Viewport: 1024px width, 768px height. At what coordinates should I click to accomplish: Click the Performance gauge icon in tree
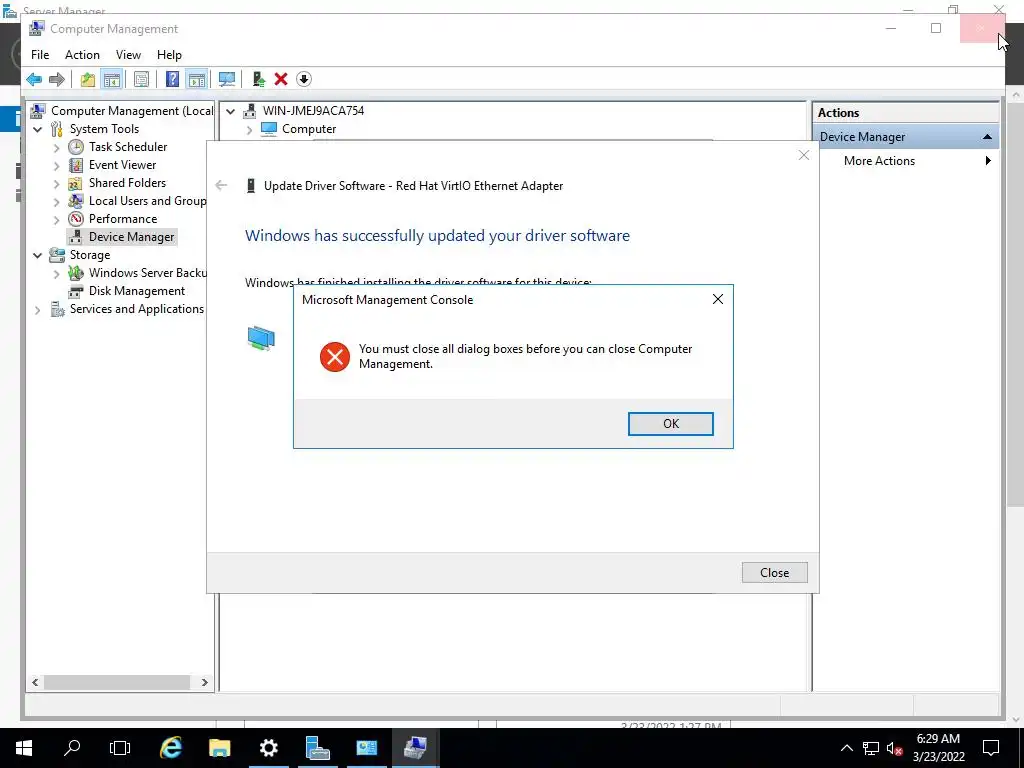pyautogui.click(x=76, y=219)
